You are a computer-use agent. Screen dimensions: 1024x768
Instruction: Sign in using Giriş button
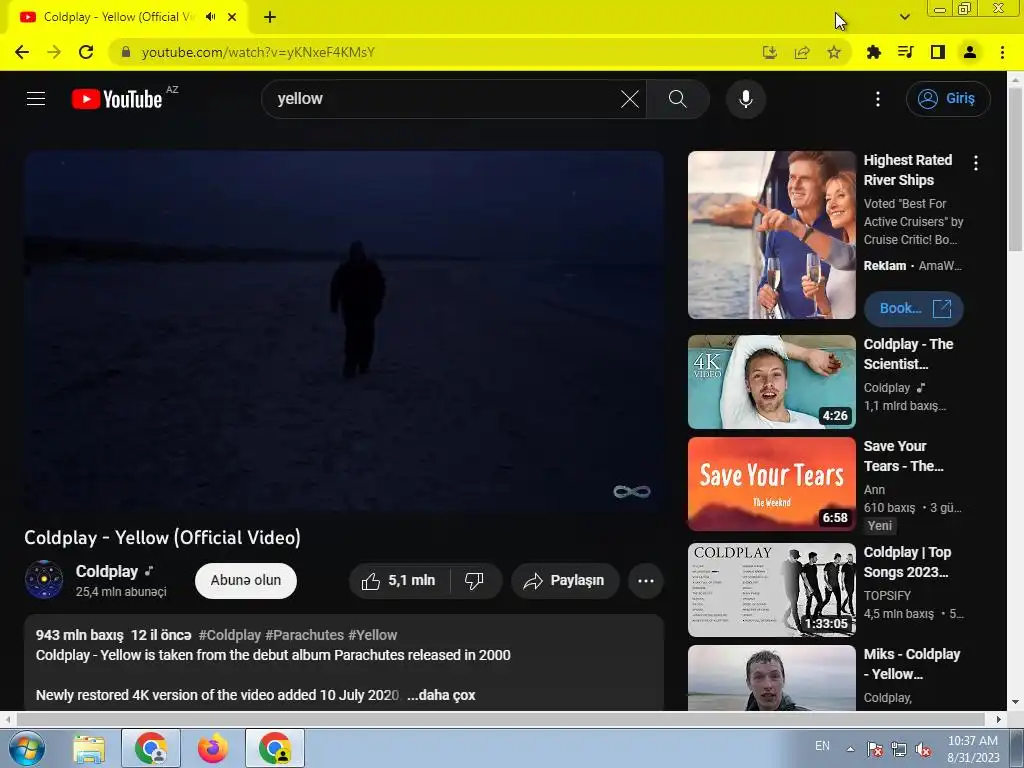coord(948,99)
